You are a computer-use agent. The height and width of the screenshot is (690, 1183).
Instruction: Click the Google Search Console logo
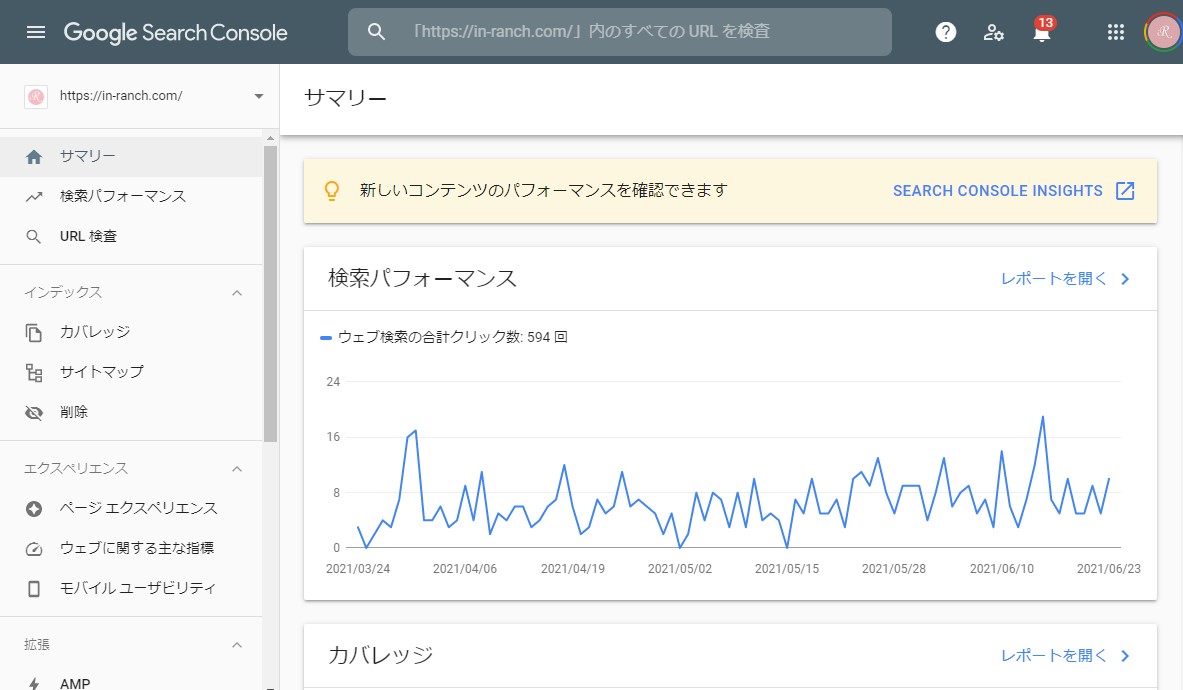pyautogui.click(x=175, y=32)
